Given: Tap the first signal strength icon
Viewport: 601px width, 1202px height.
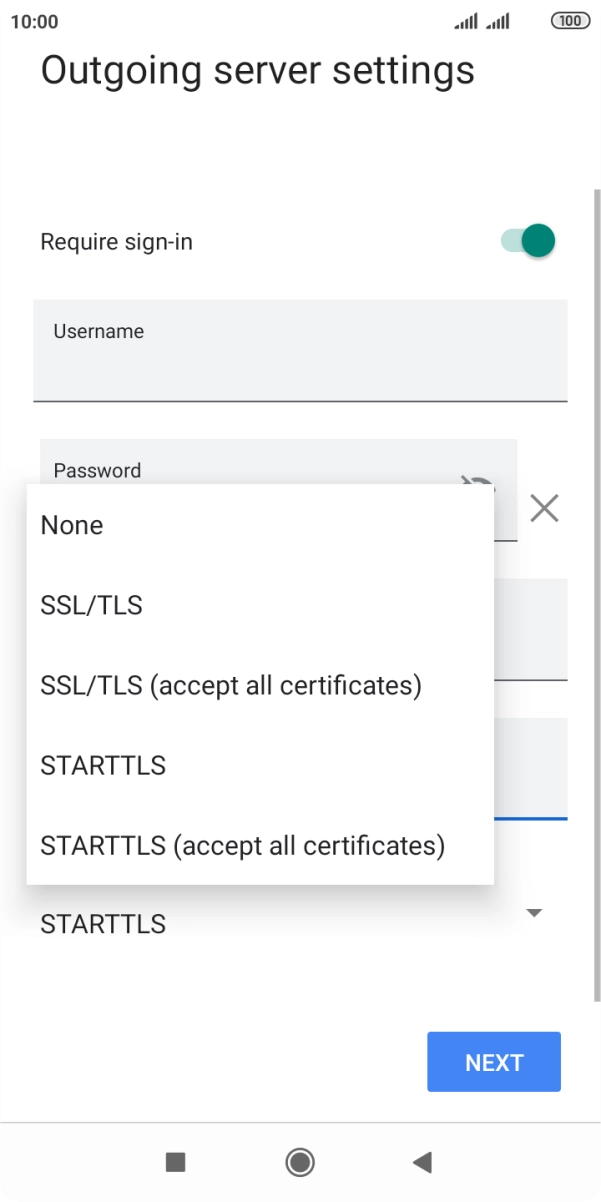Looking at the screenshot, I should point(466,21).
